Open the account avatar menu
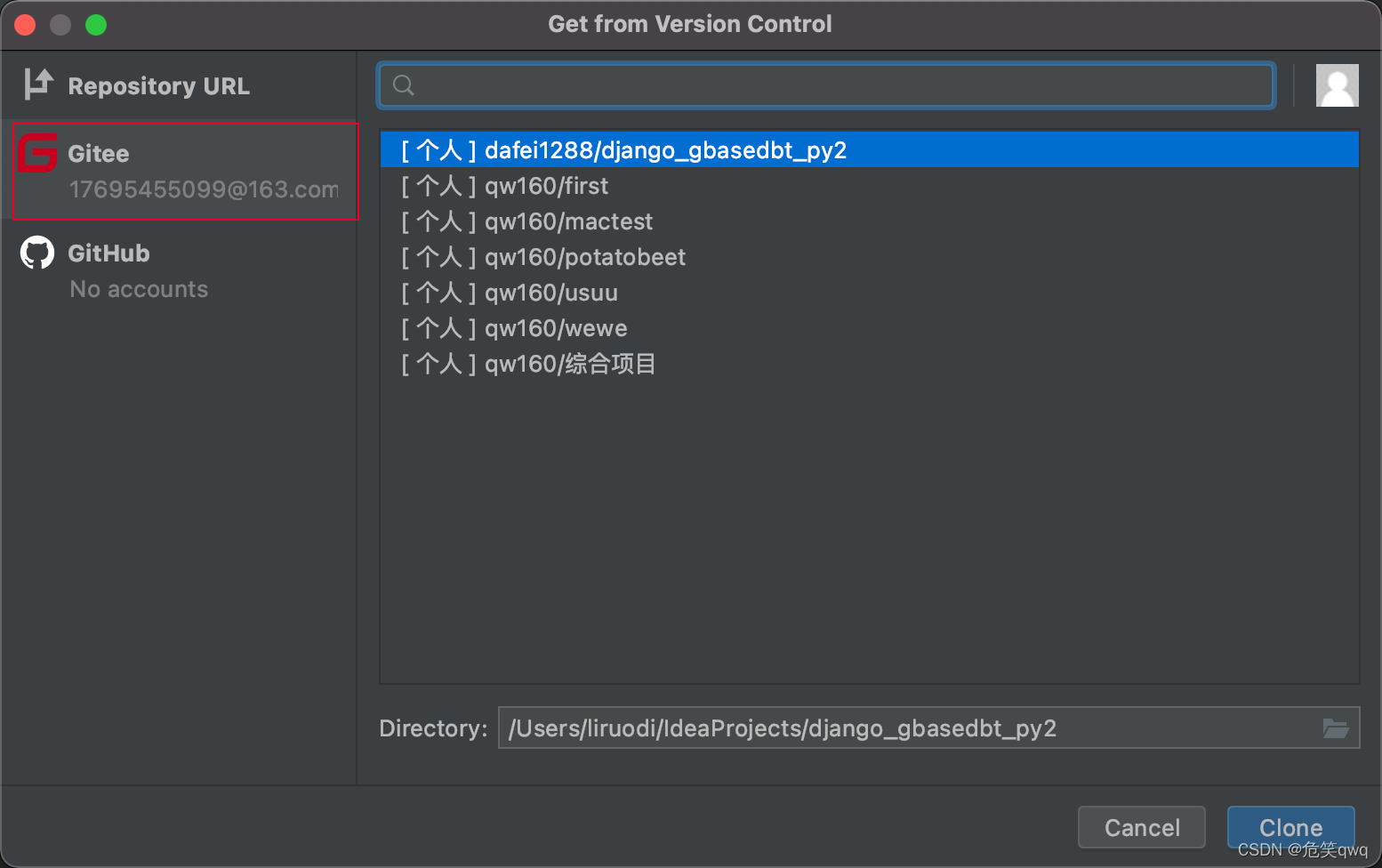1382x868 pixels. 1337,85
